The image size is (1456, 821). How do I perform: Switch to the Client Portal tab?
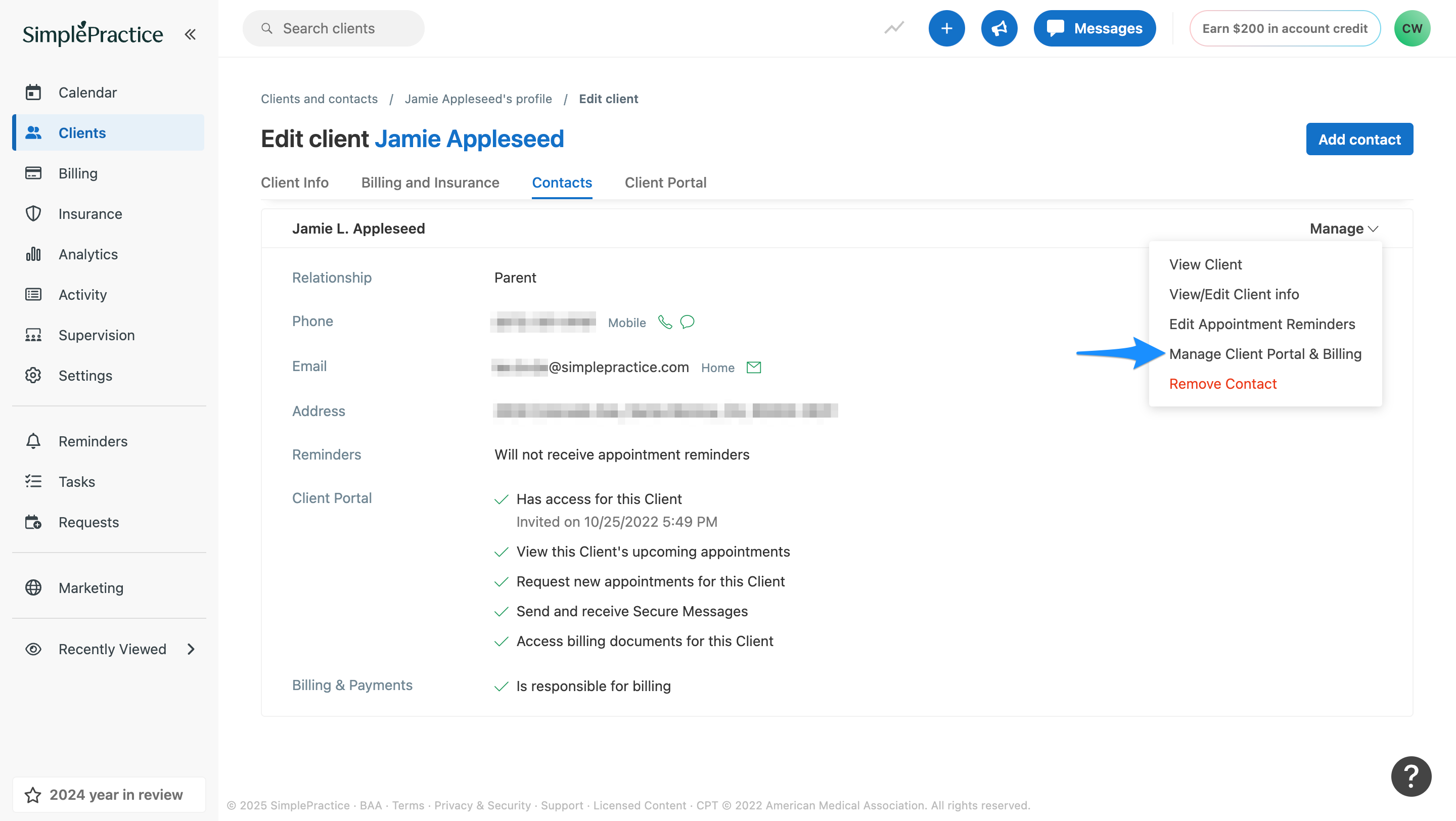(x=665, y=183)
